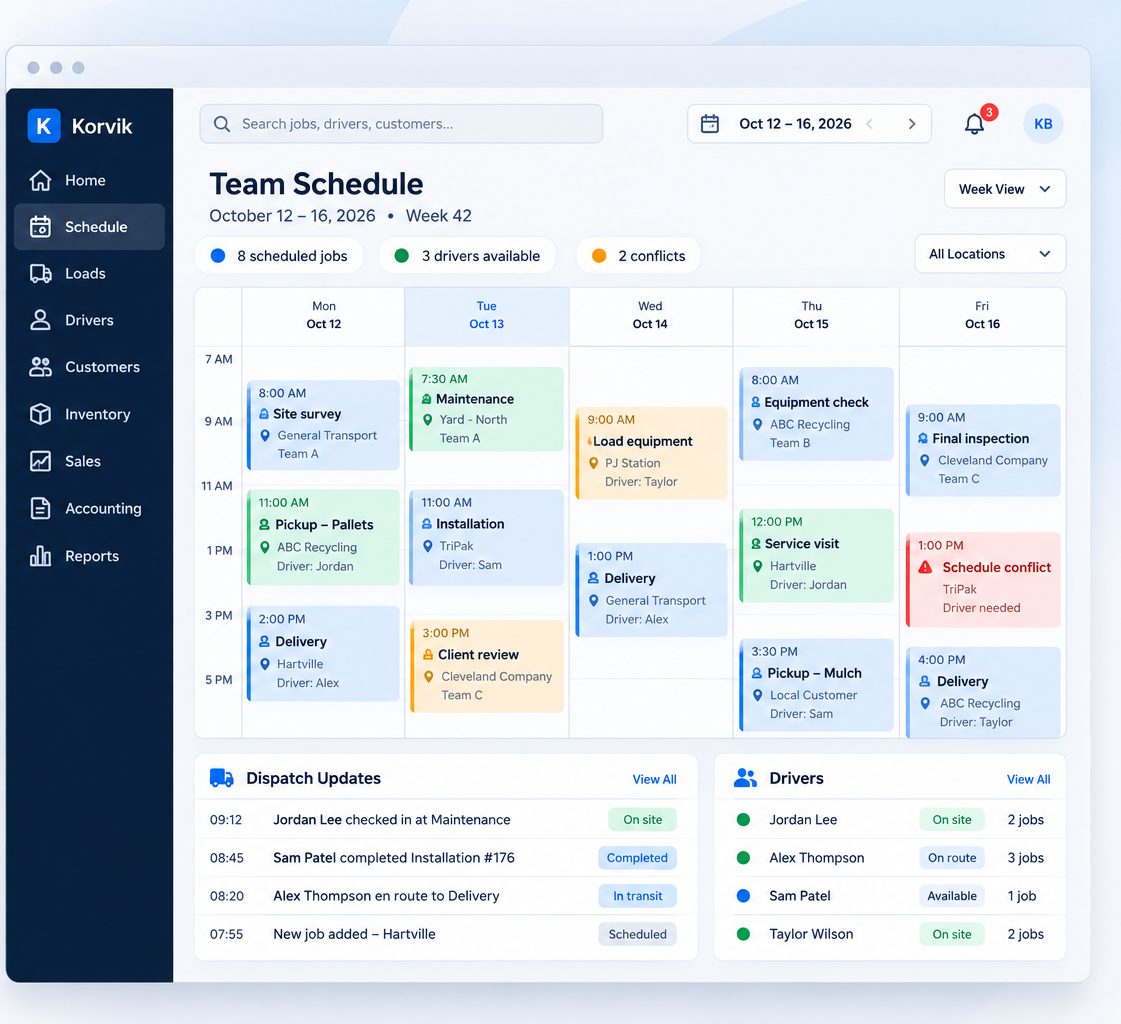This screenshot has width=1121, height=1024.
Task: Click the location pin next to Local Customer
Action: (x=757, y=695)
